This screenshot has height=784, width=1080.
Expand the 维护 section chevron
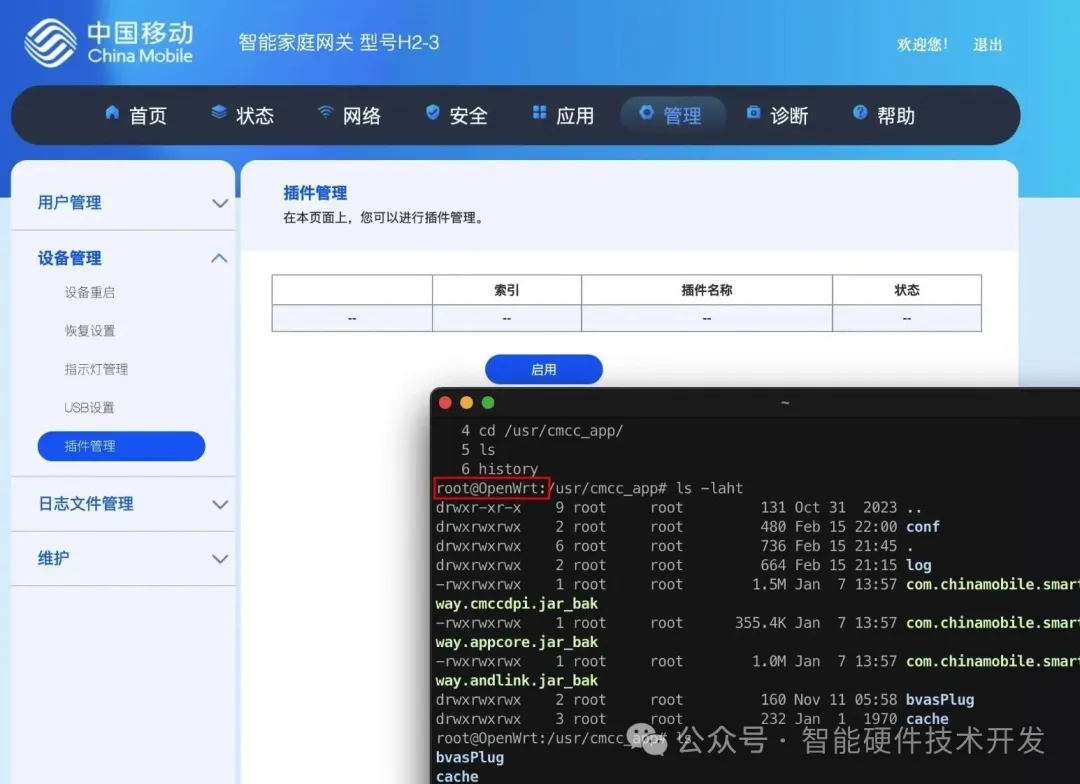(x=220, y=559)
